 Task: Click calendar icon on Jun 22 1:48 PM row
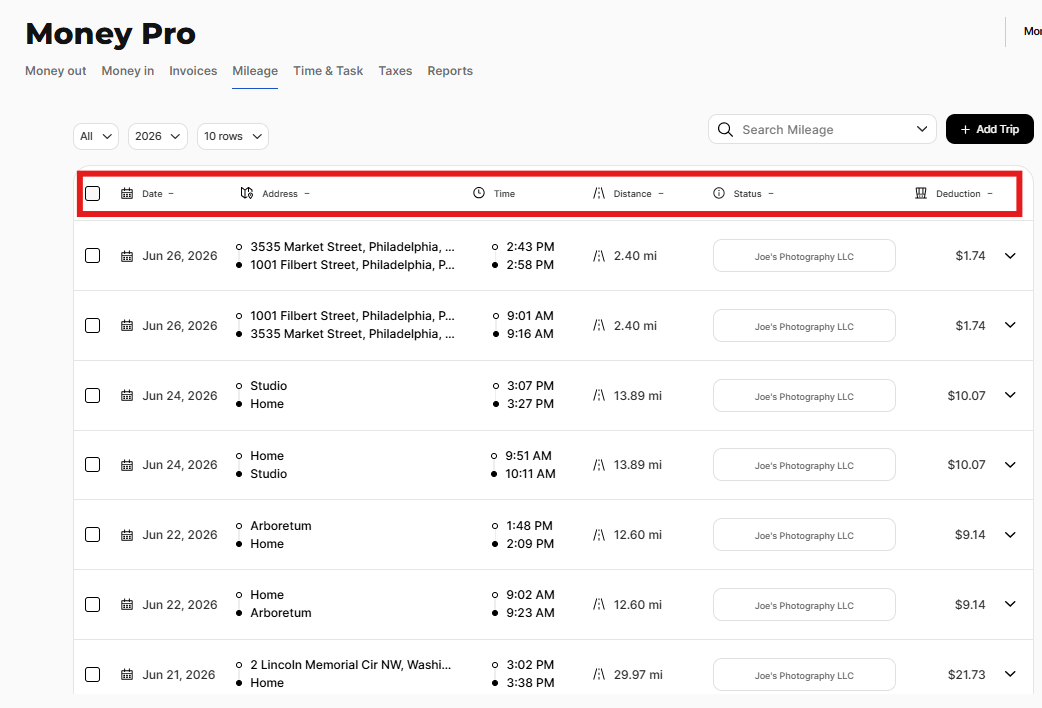(127, 535)
